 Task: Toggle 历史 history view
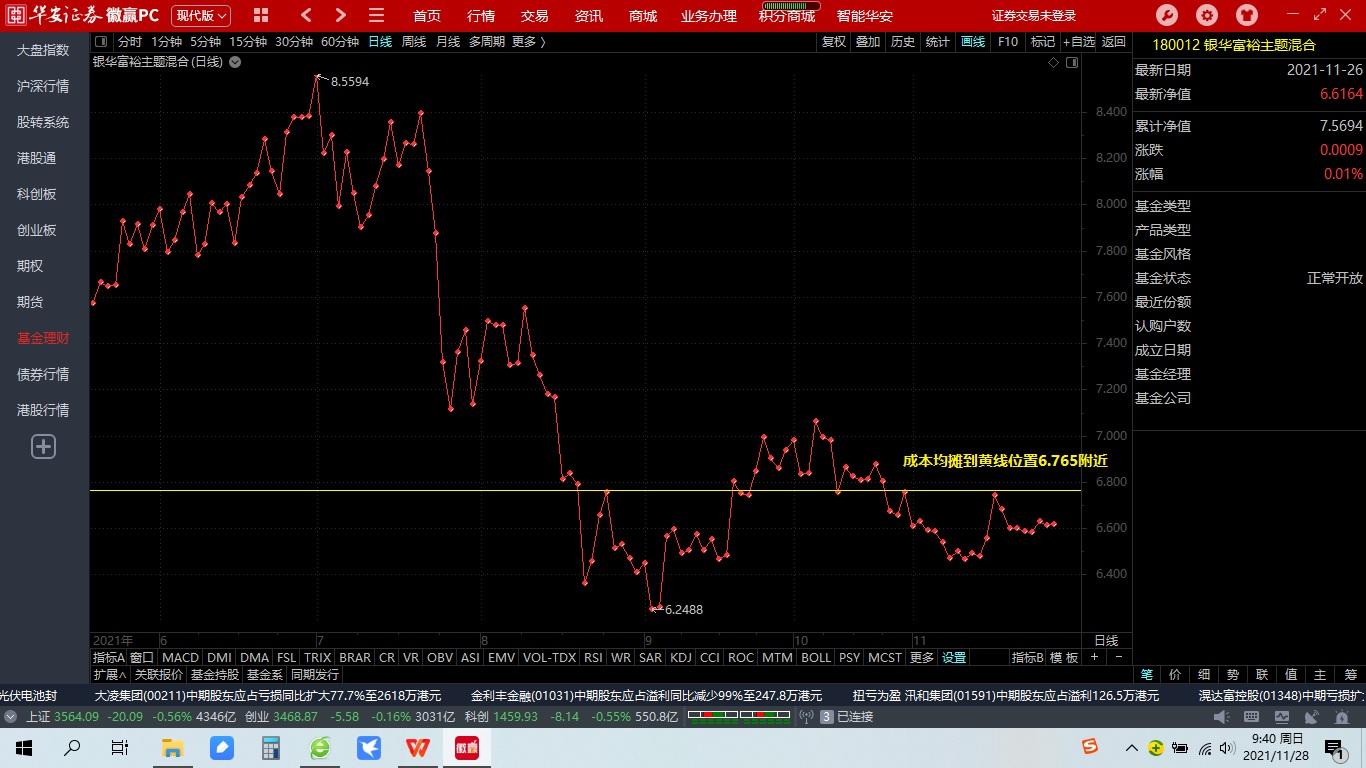tap(903, 42)
